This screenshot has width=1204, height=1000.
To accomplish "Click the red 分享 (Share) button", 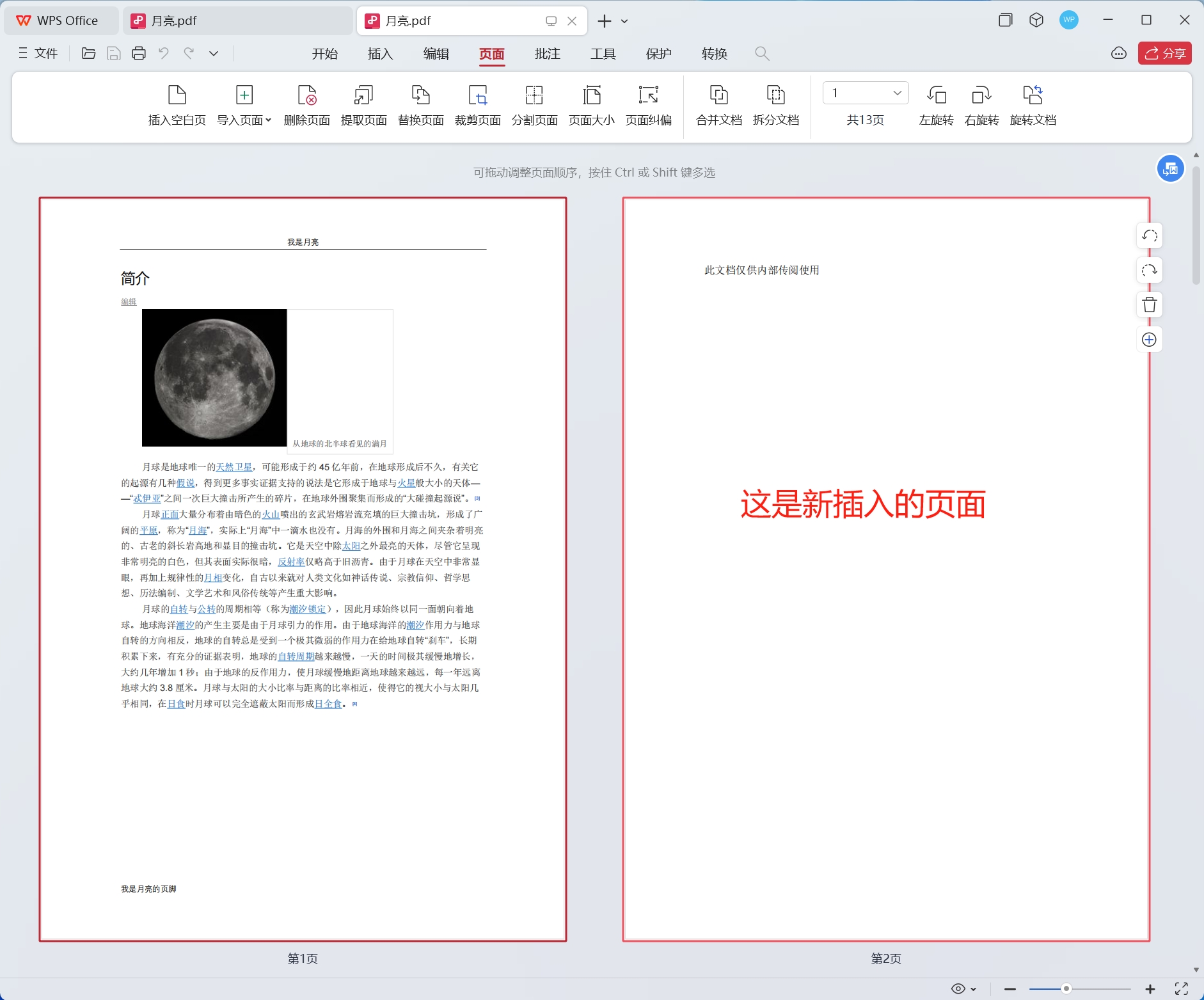I will [x=1164, y=54].
